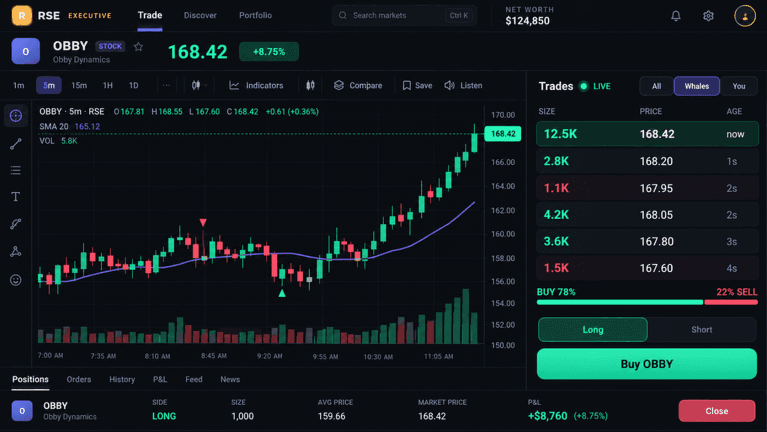This screenshot has width=767, height=432.
Task: Open the News tab
Action: [x=230, y=379]
